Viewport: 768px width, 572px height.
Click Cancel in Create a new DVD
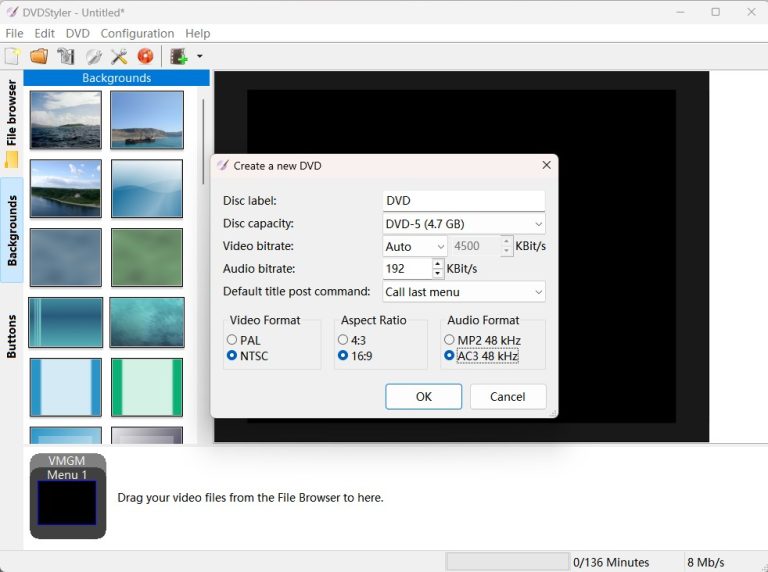(x=508, y=397)
